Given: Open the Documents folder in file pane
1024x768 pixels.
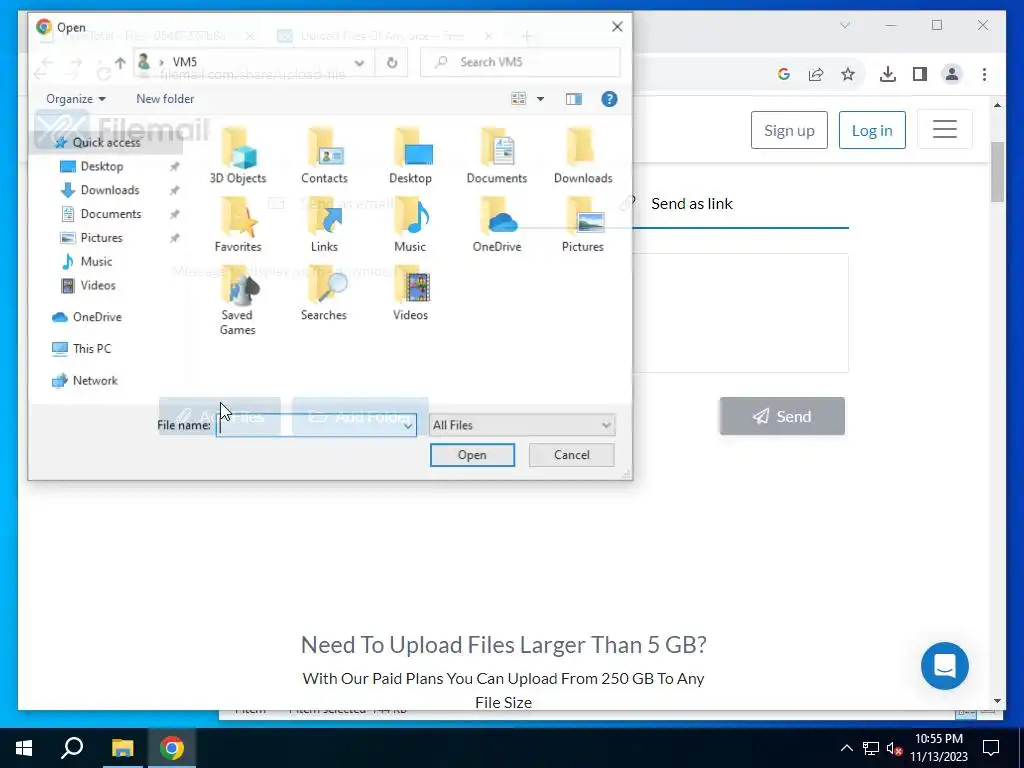Looking at the screenshot, I should (x=496, y=156).
